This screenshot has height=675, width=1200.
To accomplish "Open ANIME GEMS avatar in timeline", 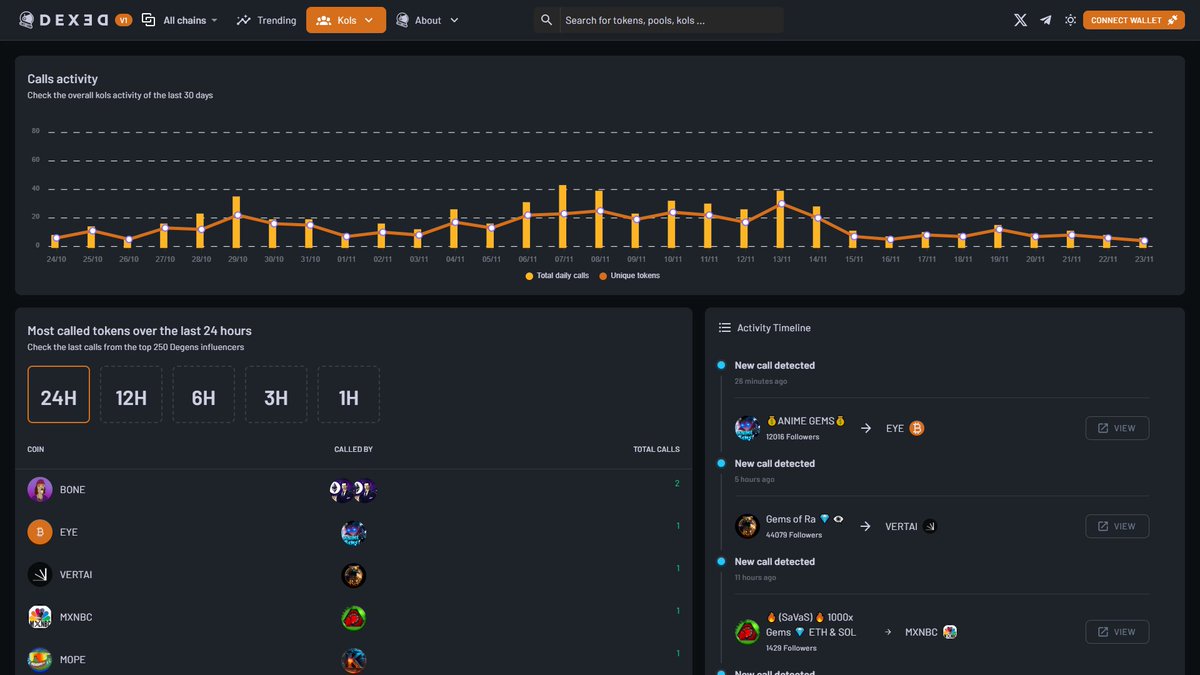I will coord(747,428).
